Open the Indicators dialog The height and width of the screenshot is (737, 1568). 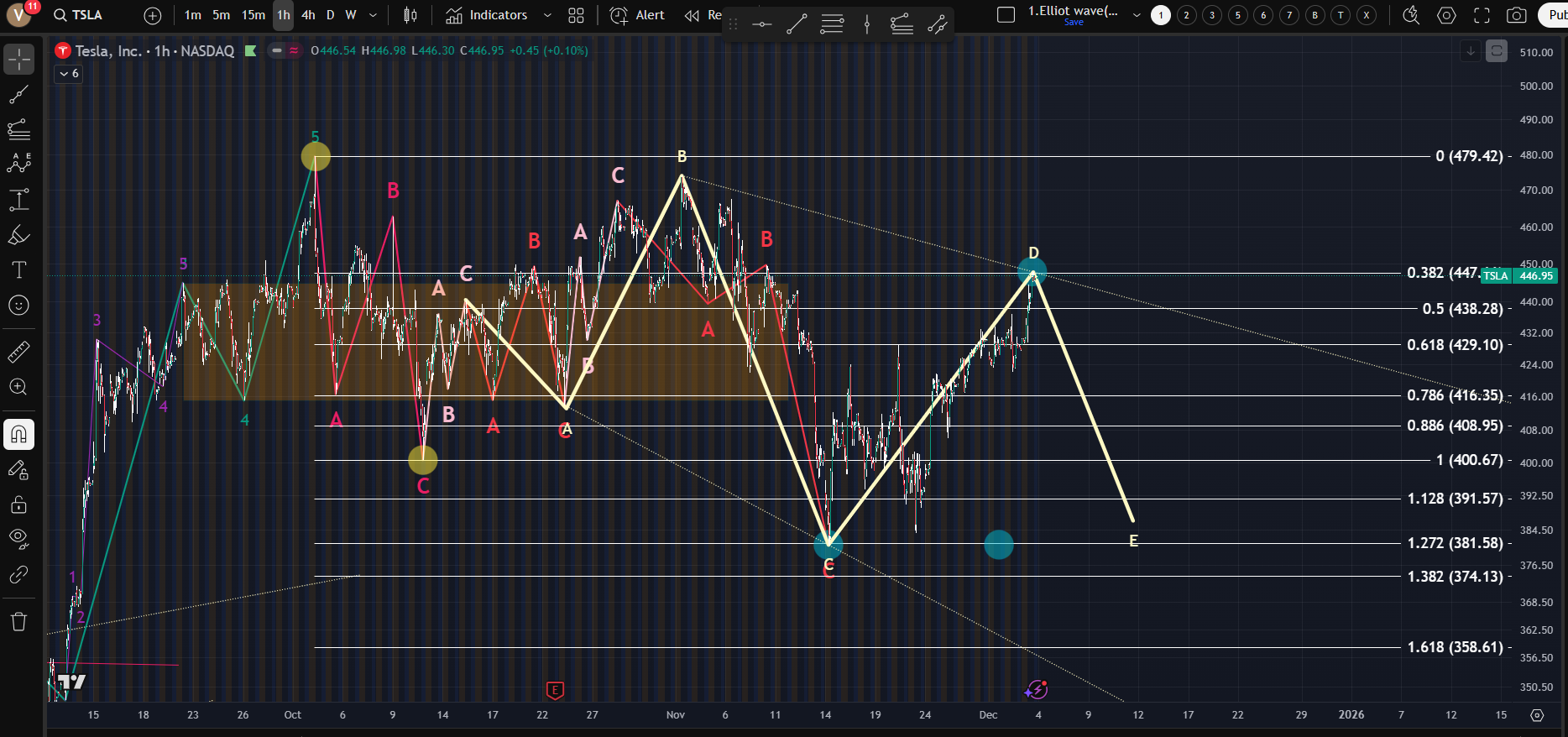coord(488,15)
